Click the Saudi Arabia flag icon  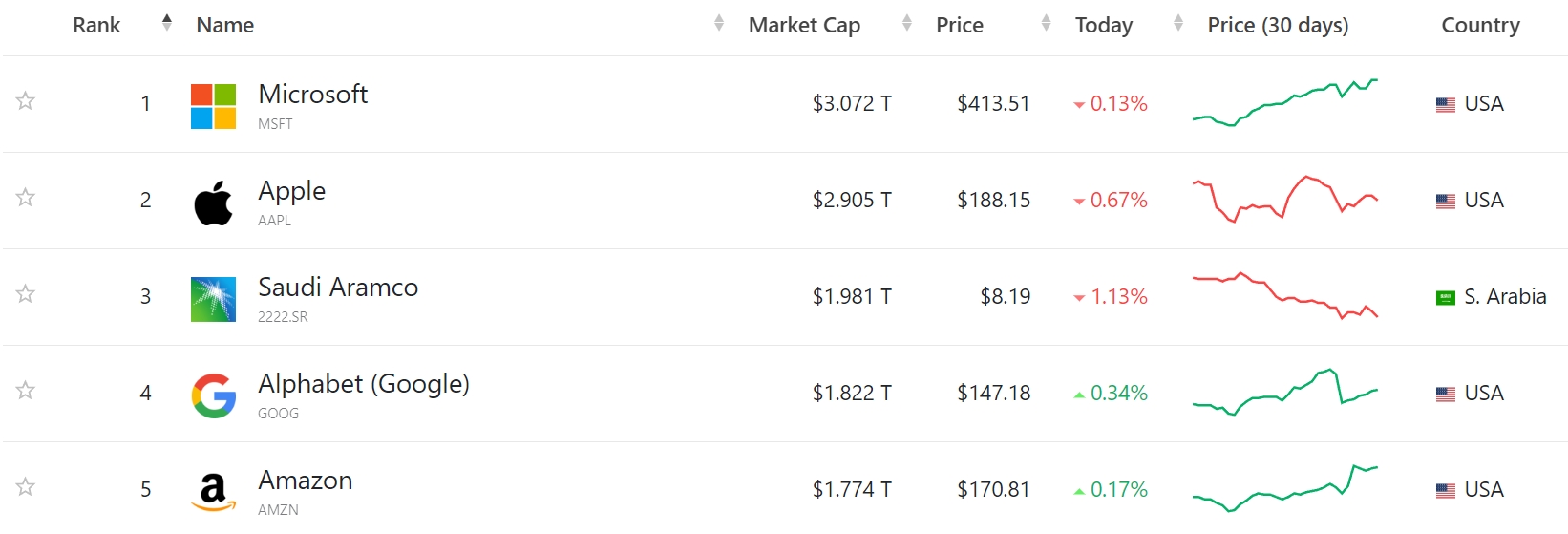(x=1446, y=298)
